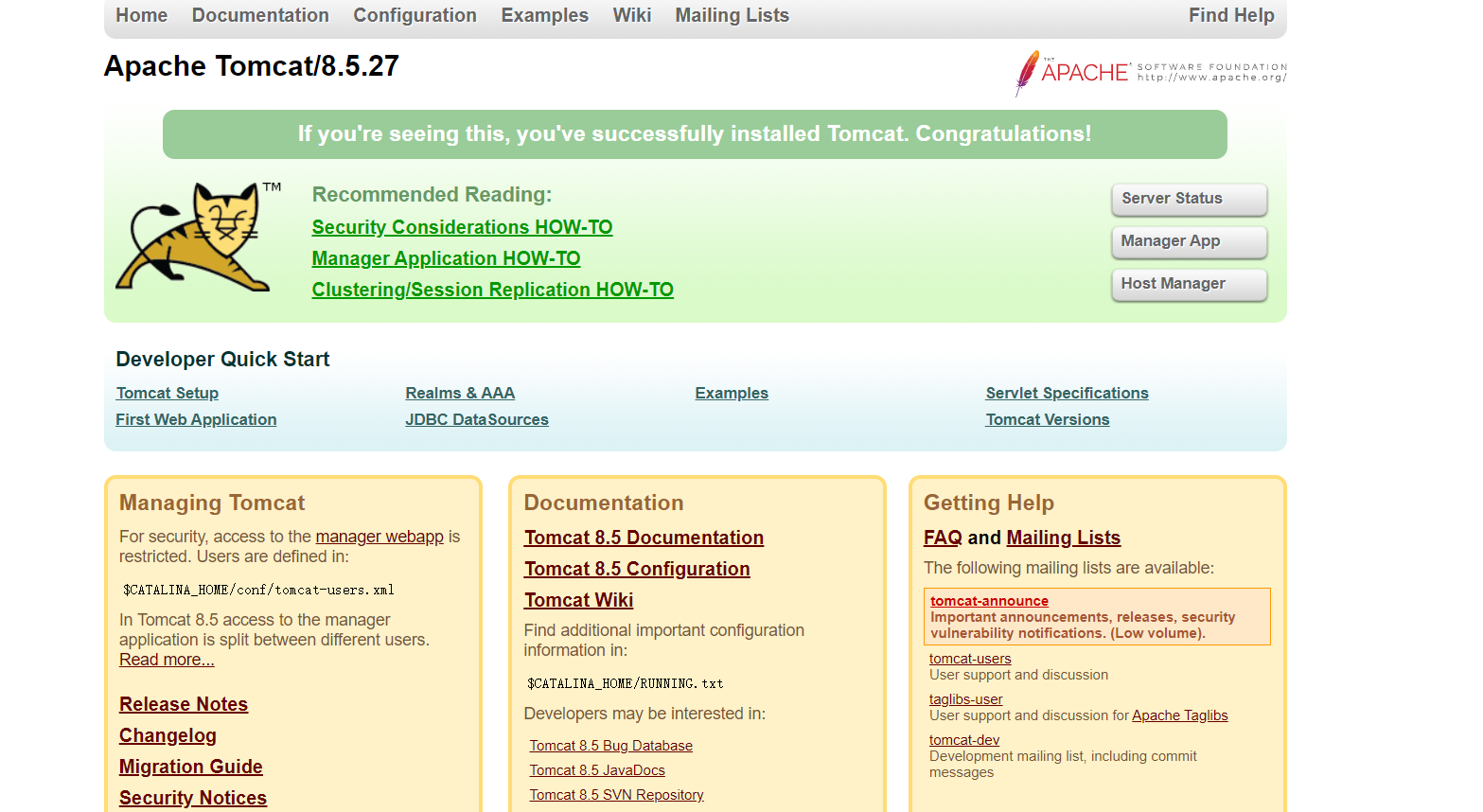The image size is (1483, 812).
Task: Open the tomcat-dev mailing list link
Action: click(x=964, y=740)
